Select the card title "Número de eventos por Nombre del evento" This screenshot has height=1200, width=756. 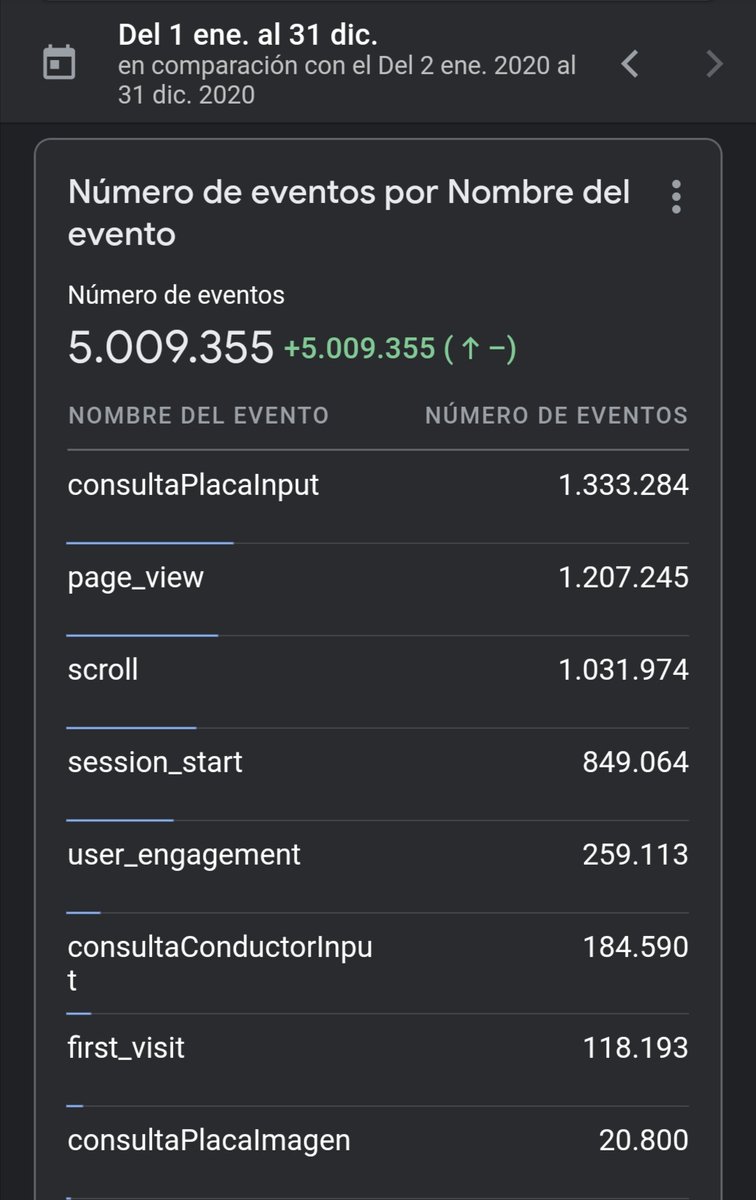pos(349,213)
